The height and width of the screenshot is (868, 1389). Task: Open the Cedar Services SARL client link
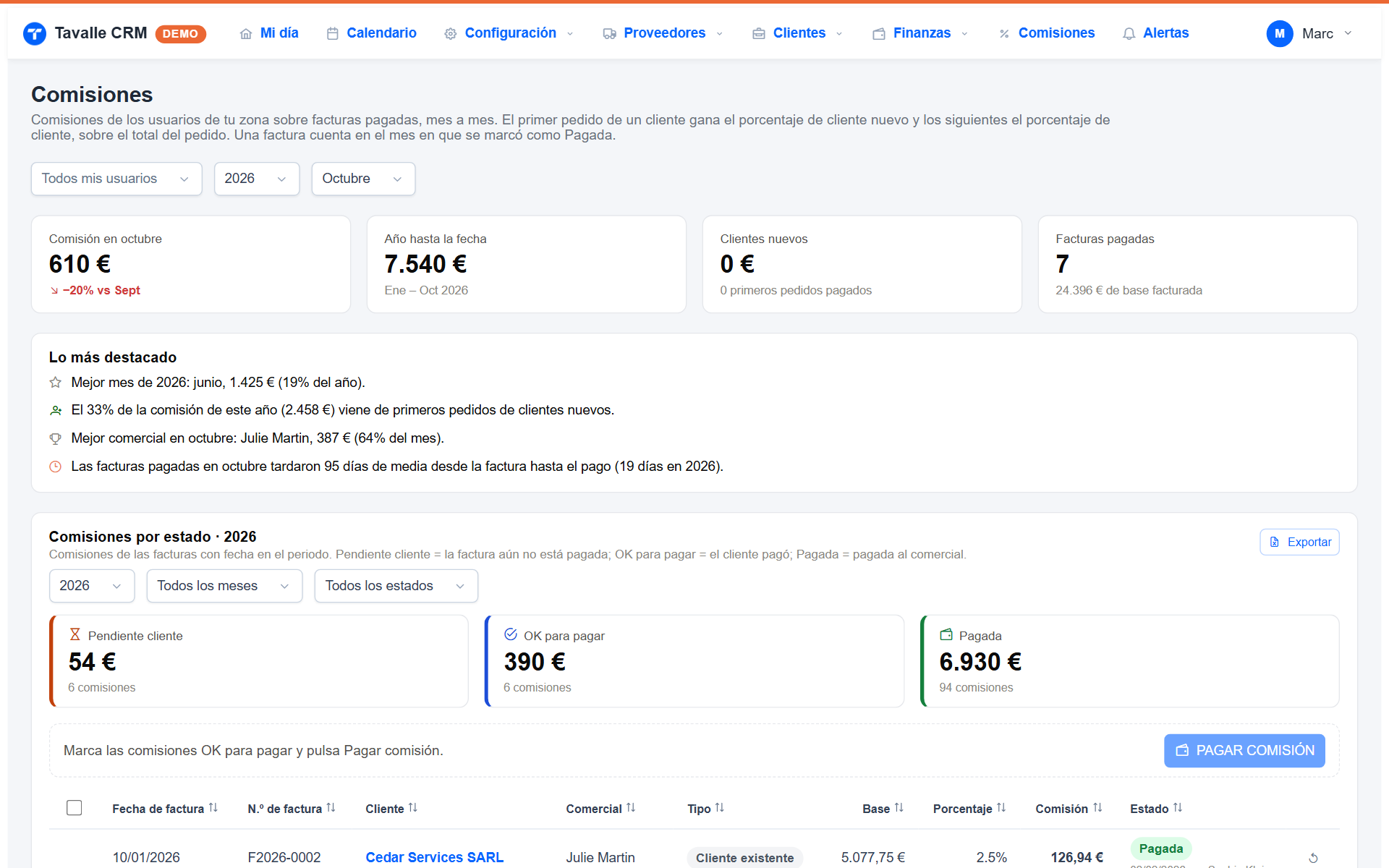pos(434,857)
